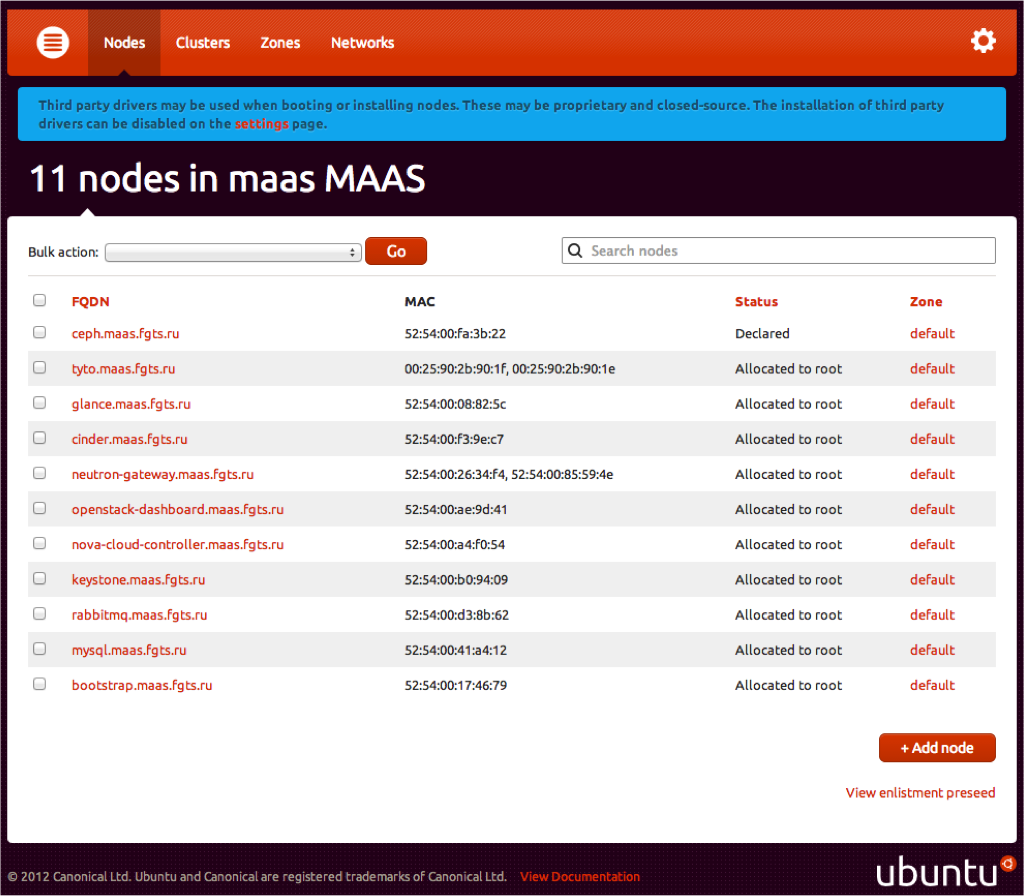This screenshot has height=896, width=1024.
Task: Switch to the Clusters tab
Action: (x=202, y=43)
